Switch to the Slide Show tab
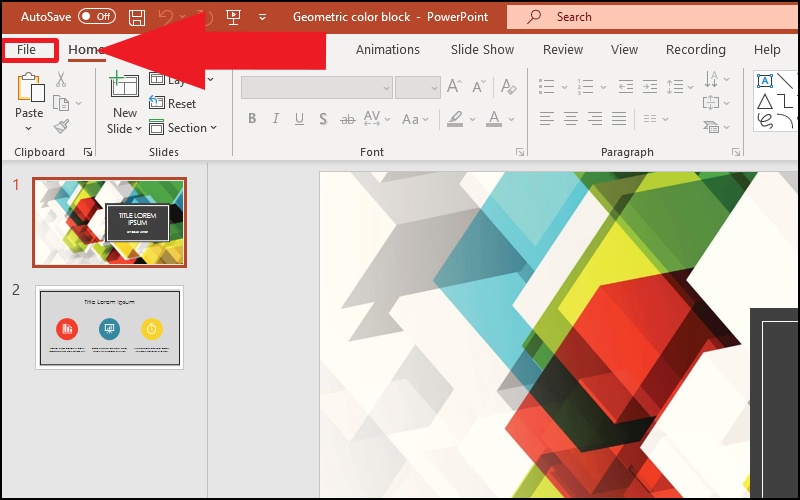This screenshot has height=500, width=800. pos(482,49)
